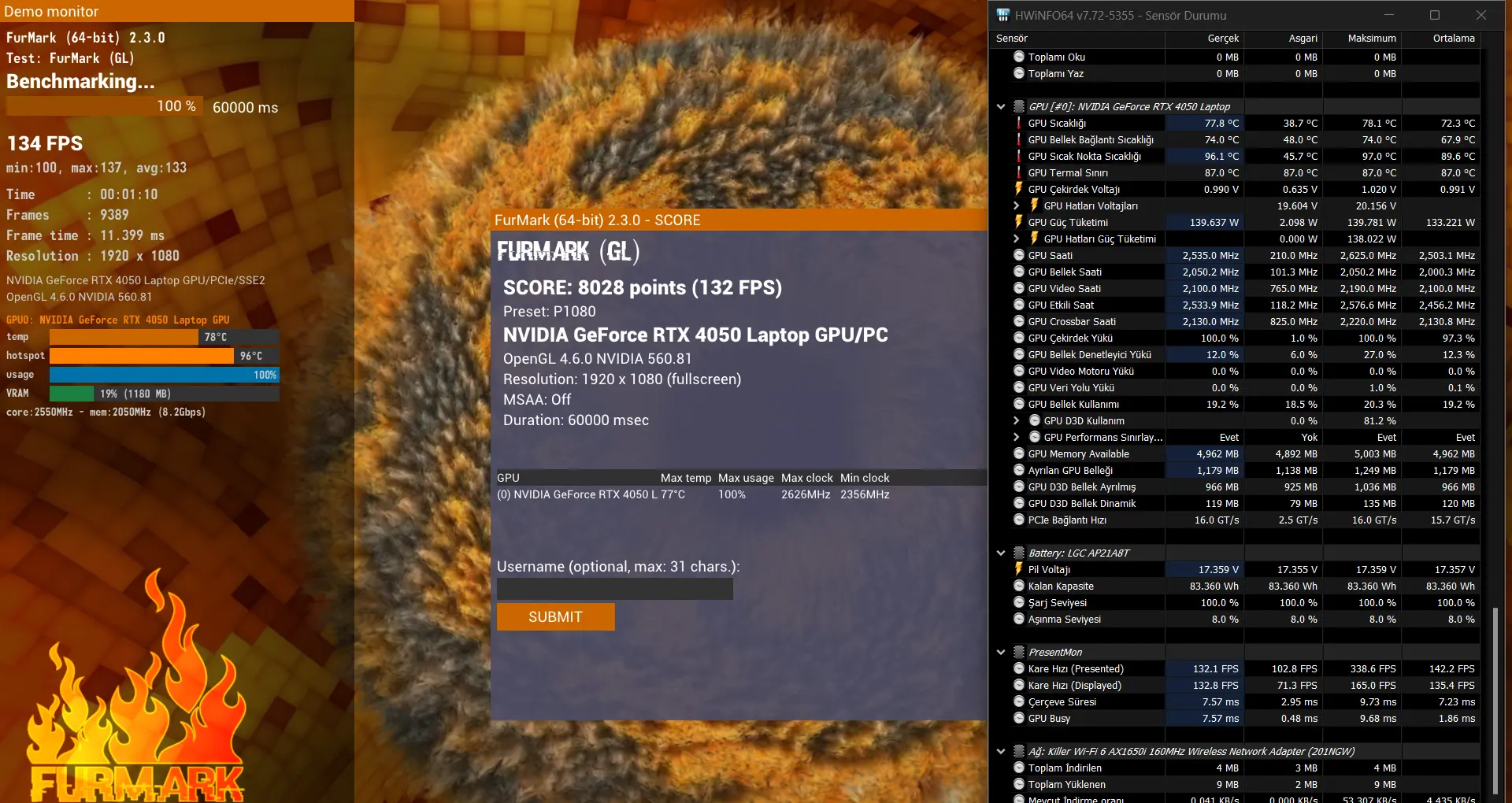This screenshot has height=803, width=1512.
Task: Select the Kare Hızı (Displayed) row
Action: 1236,686
